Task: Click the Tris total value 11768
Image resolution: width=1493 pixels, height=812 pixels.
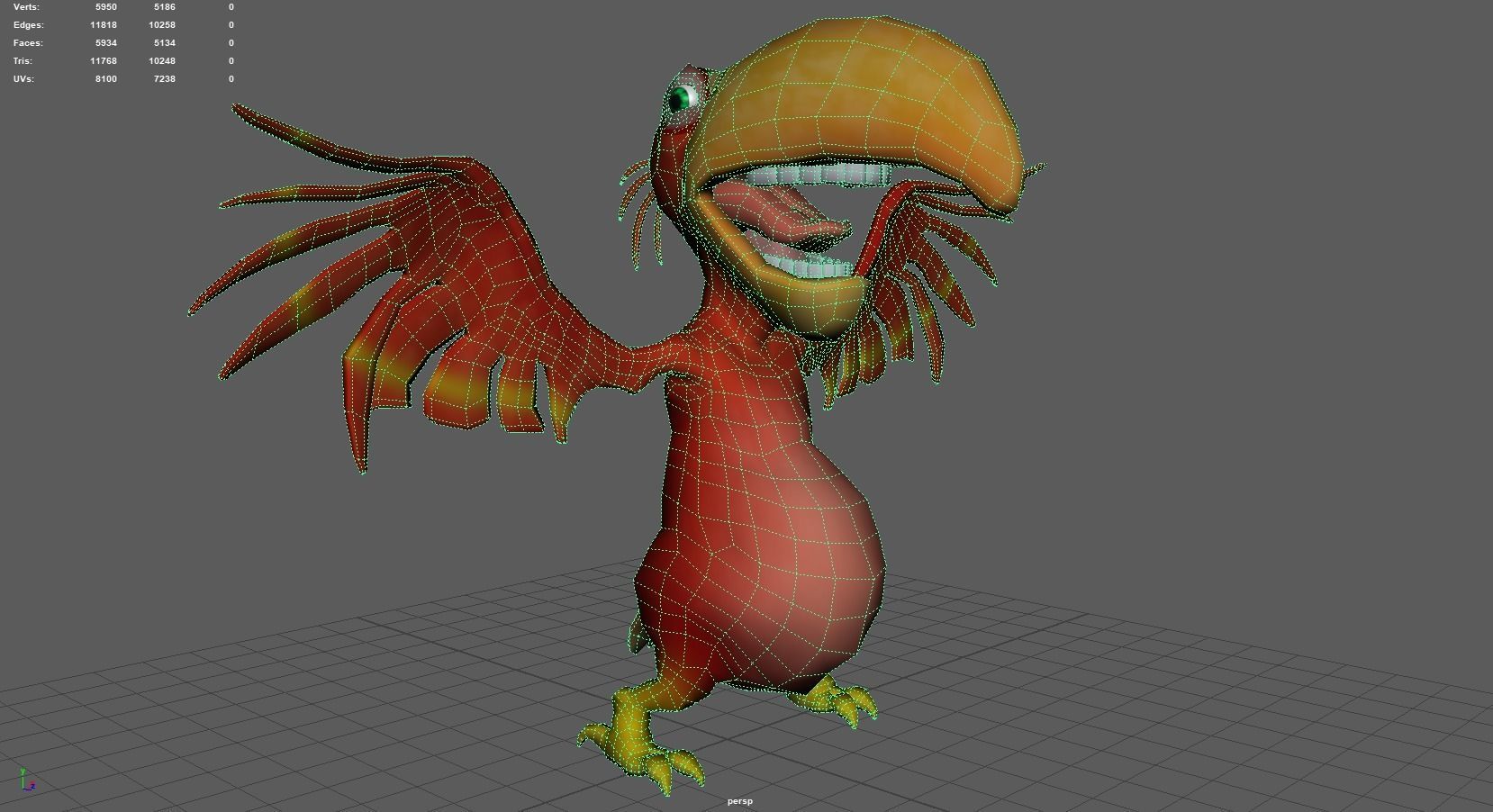Action: click(104, 61)
